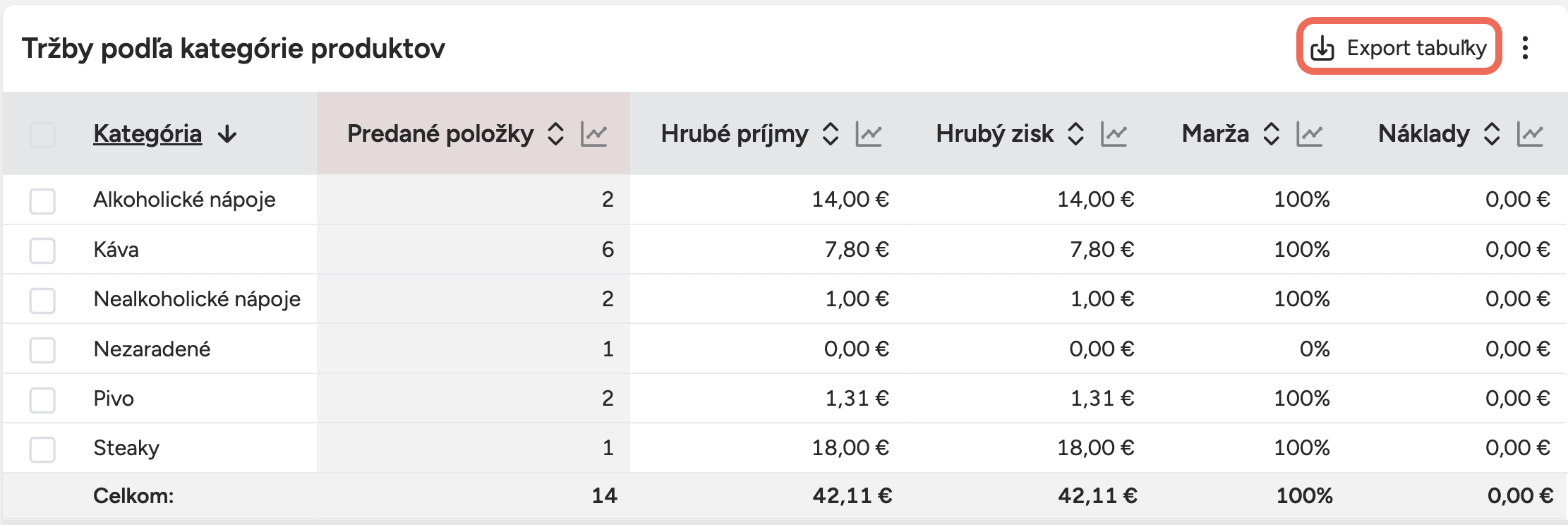Image resolution: width=1568 pixels, height=525 pixels.
Task: Tick the checkbox for the Káva row
Action: [42, 249]
